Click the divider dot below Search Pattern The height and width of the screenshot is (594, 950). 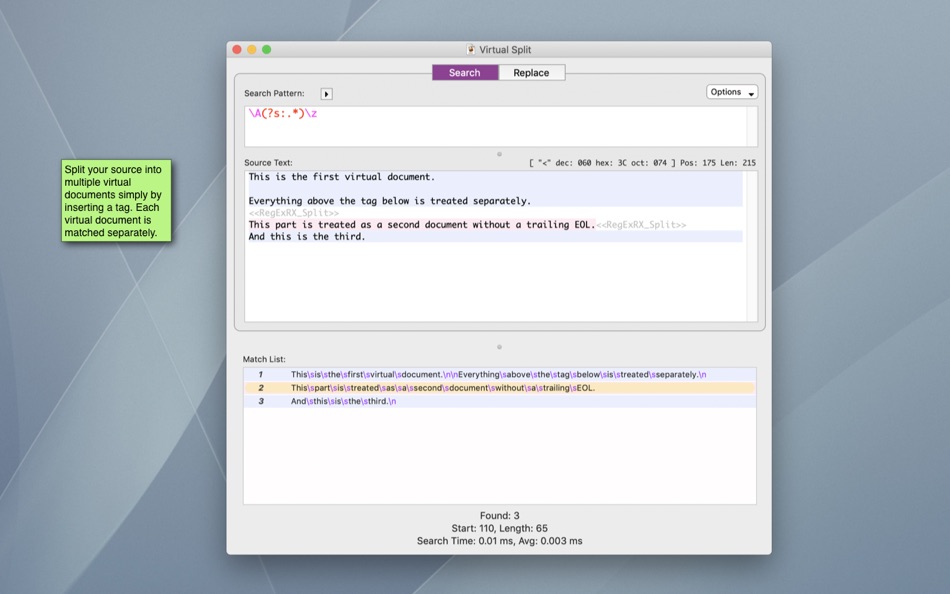pyautogui.click(x=499, y=154)
